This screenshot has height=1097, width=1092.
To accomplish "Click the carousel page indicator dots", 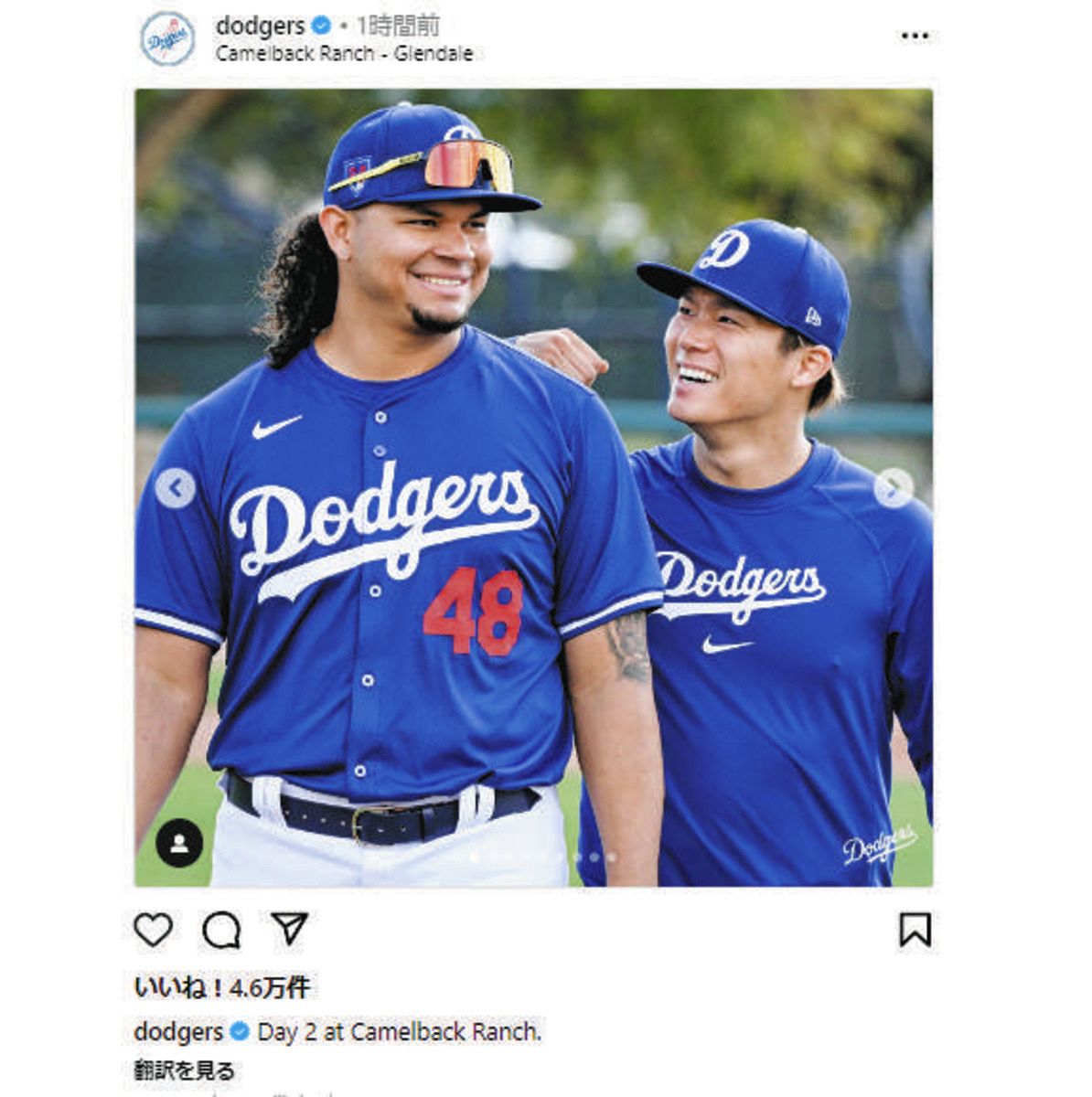I will 541,857.
